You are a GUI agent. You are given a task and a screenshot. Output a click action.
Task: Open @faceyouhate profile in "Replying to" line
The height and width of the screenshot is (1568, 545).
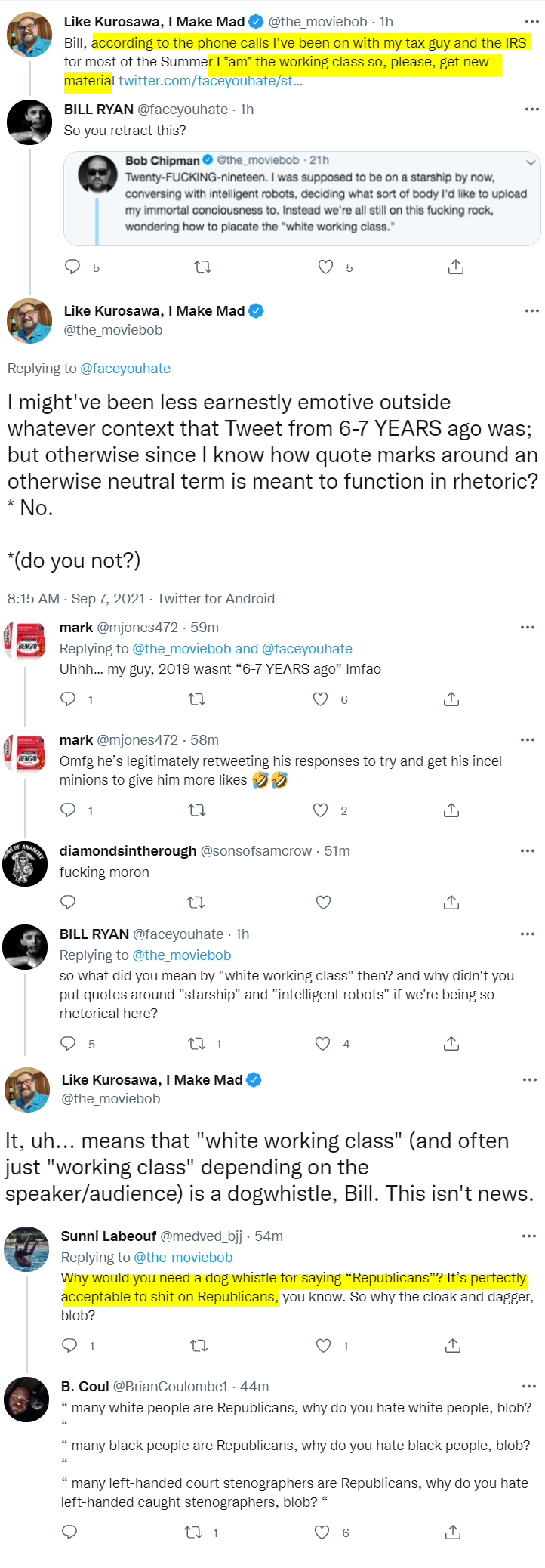pyautogui.click(x=125, y=368)
